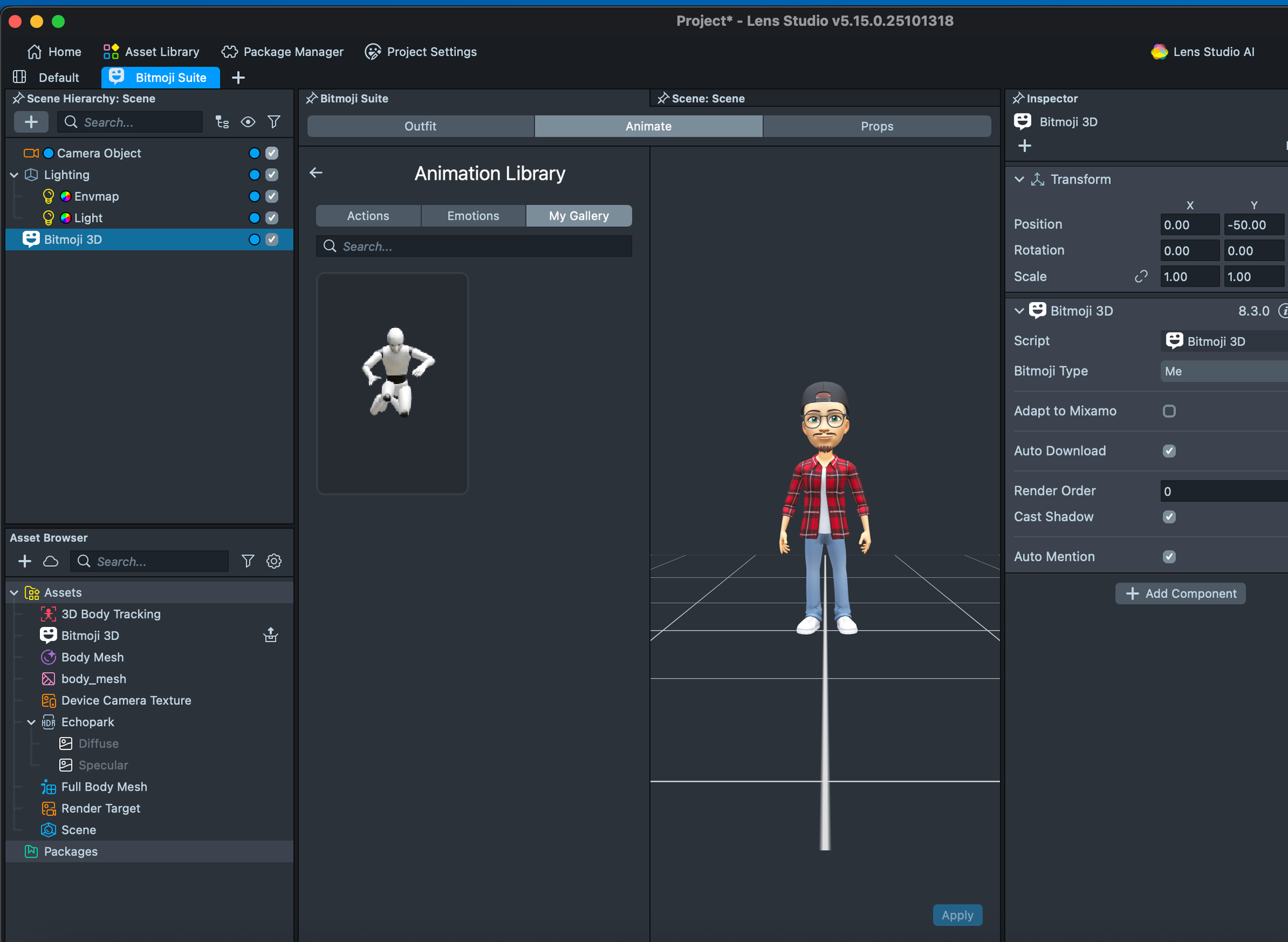Launch Lens Studio AI assistant
This screenshot has height=942, width=1288.
coord(1202,52)
